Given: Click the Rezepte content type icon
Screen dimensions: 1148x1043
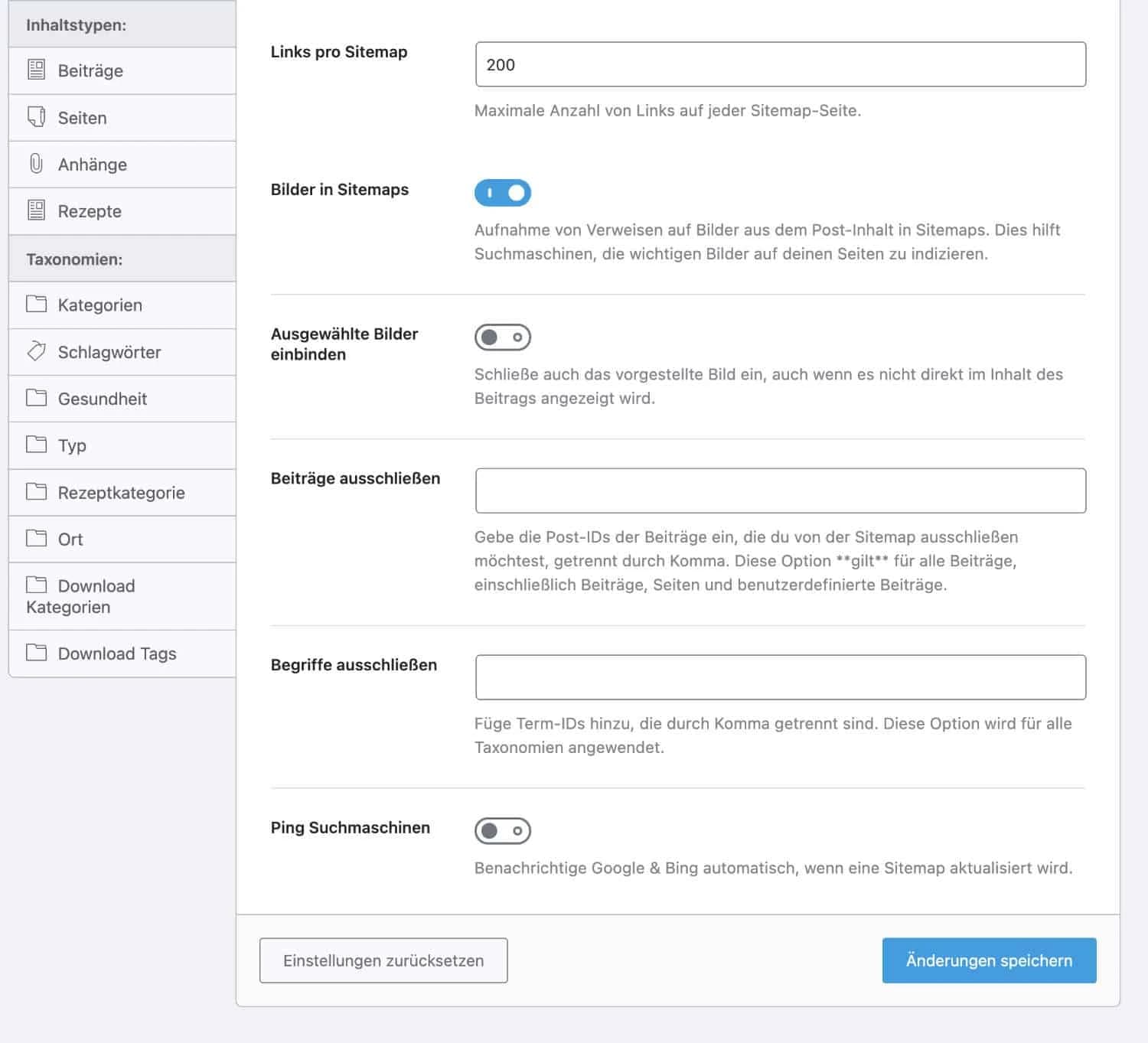Looking at the screenshot, I should click(36, 210).
